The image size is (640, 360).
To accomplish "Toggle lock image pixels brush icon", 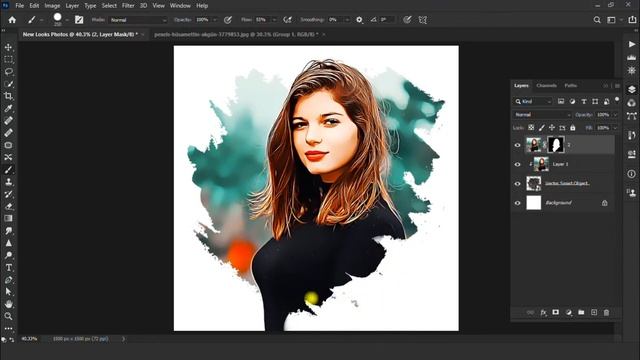I will click(x=542, y=128).
